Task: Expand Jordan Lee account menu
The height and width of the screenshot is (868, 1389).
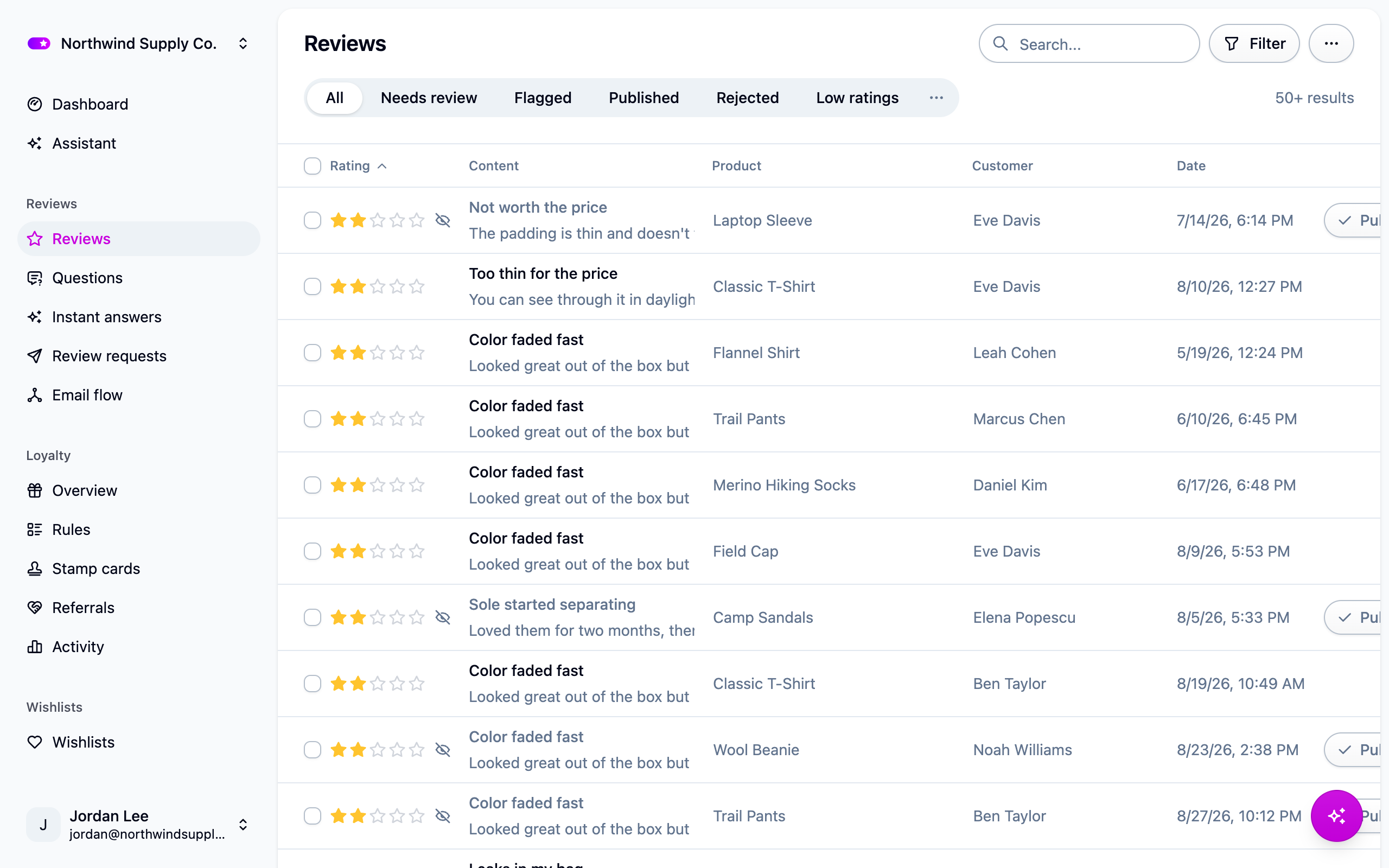Action: click(138, 825)
